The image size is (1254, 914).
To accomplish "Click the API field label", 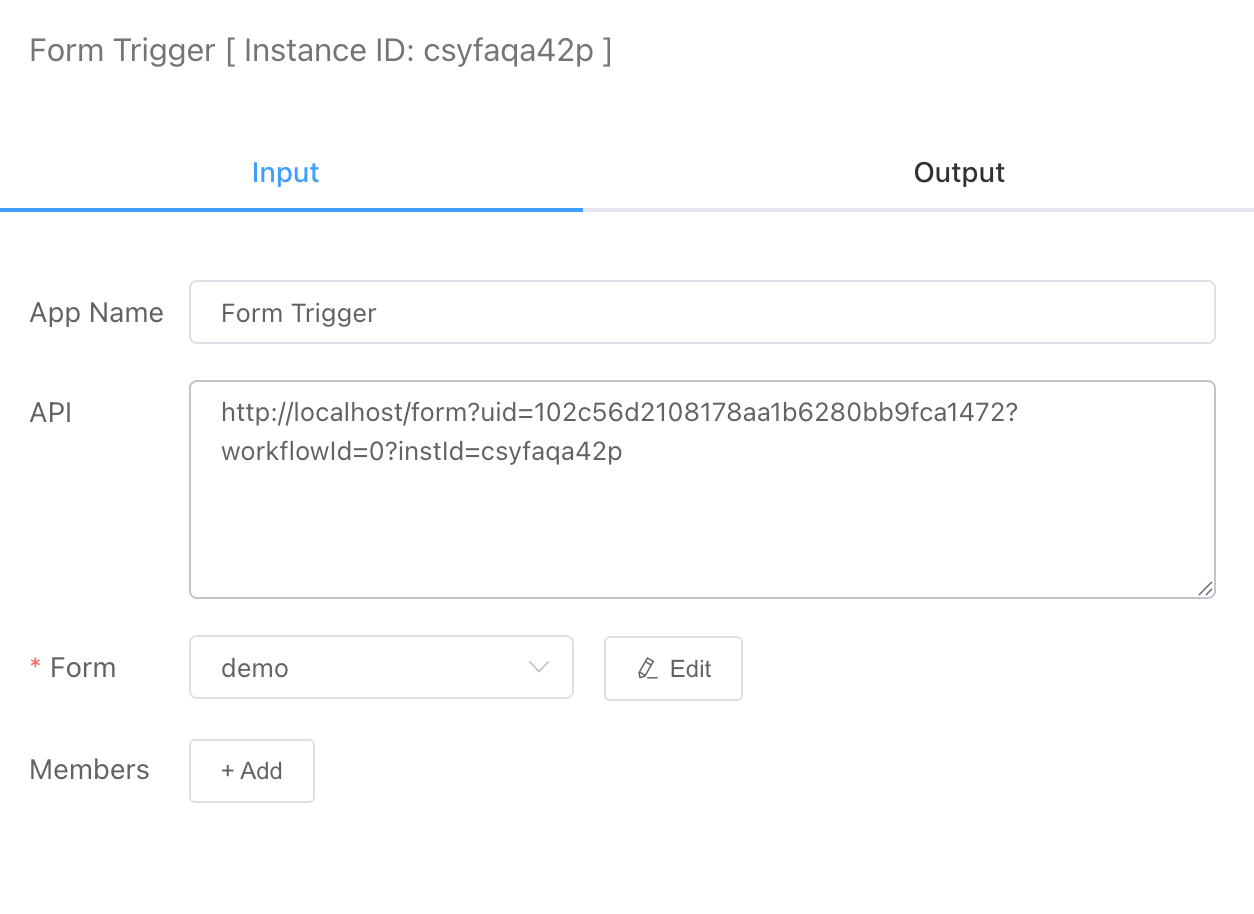I will pos(51,412).
